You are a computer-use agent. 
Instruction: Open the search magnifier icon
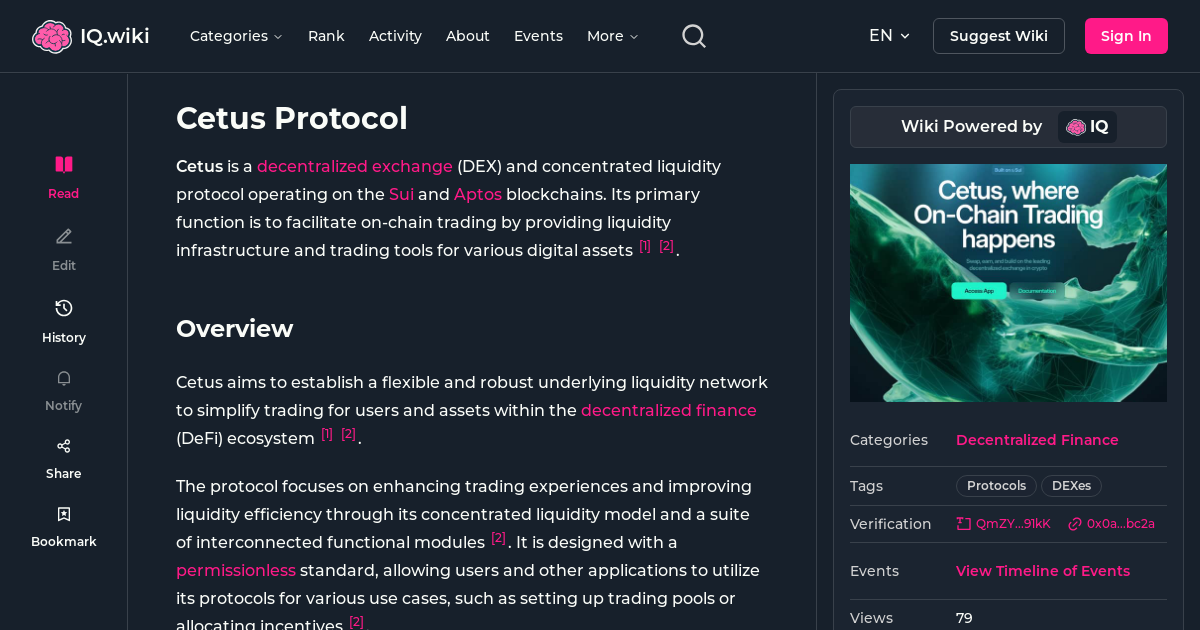click(x=693, y=35)
